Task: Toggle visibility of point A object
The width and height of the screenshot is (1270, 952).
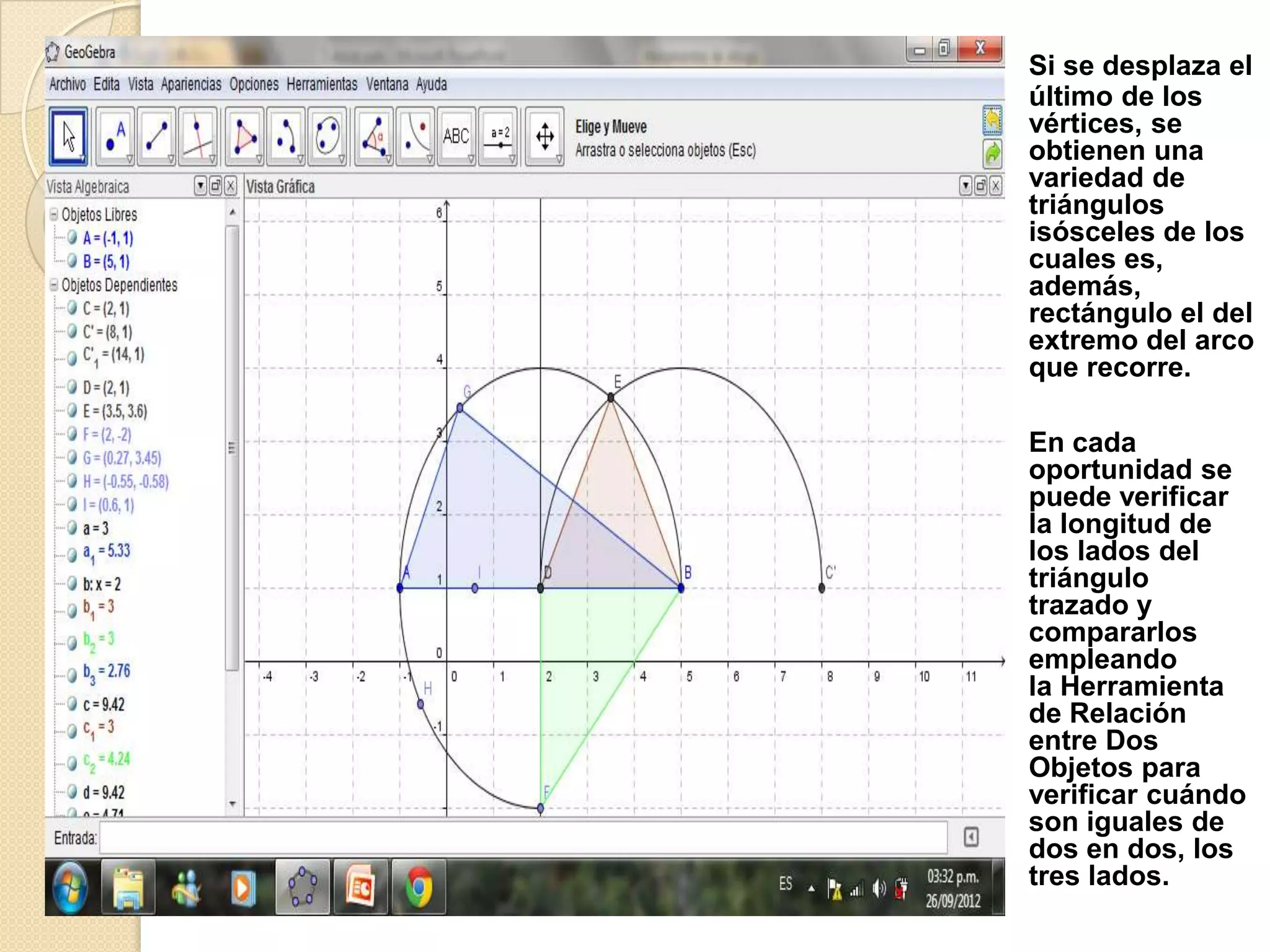Action: click(73, 238)
